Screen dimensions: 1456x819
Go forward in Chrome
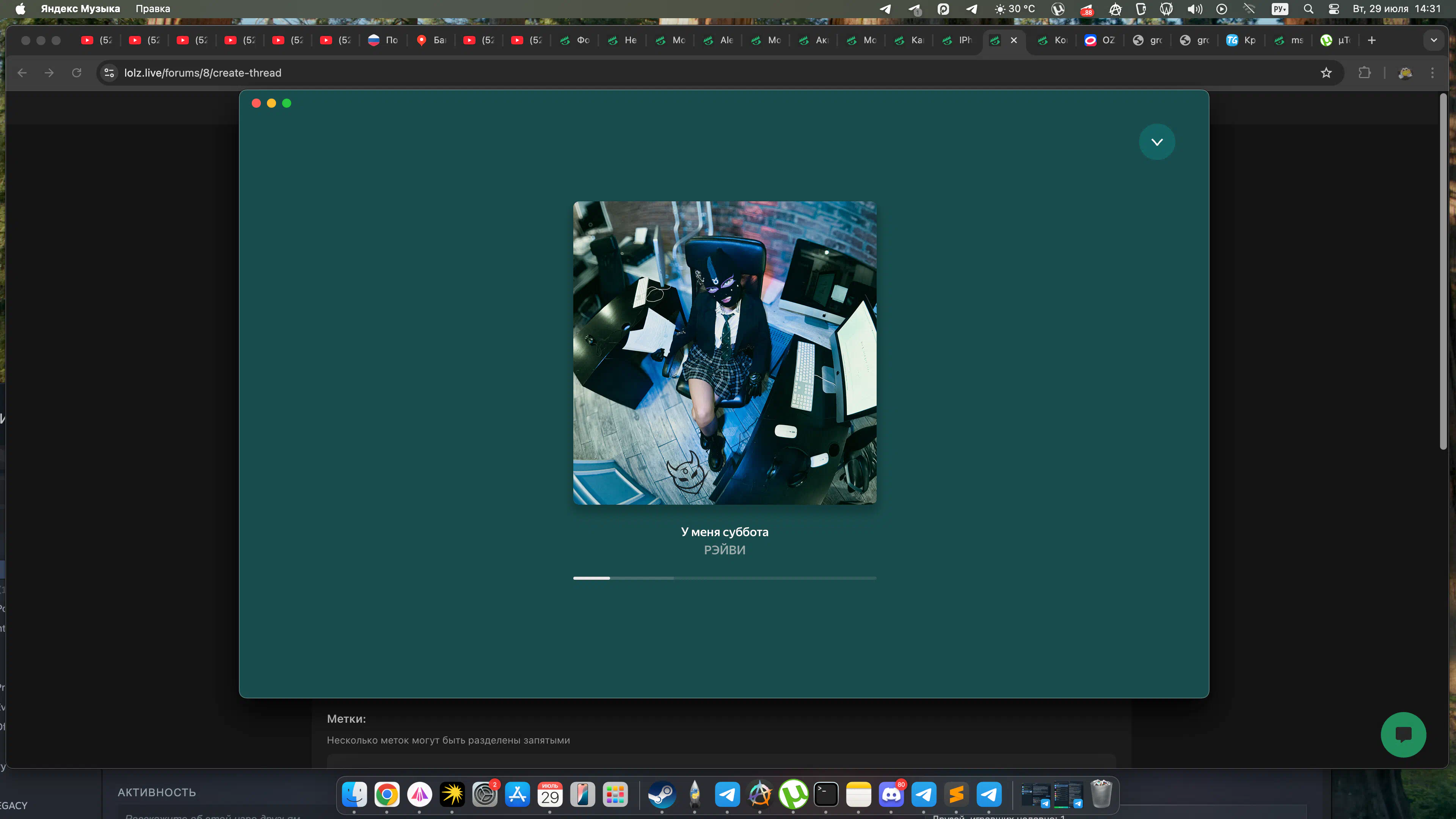pos(49,72)
